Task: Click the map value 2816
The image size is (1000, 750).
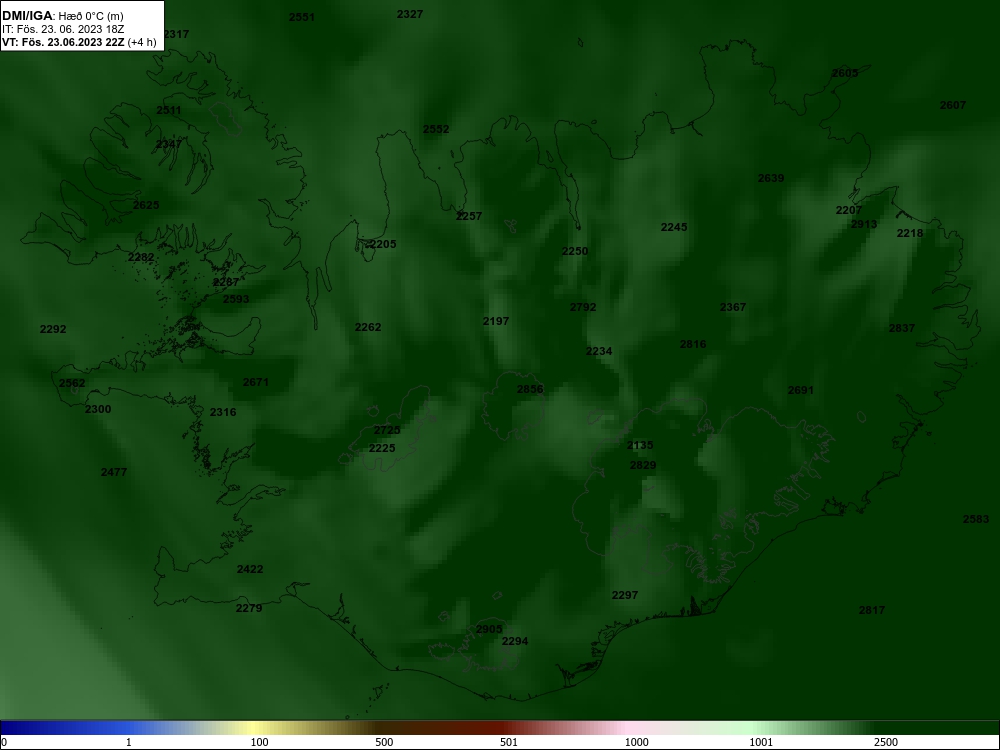Action: click(x=693, y=344)
